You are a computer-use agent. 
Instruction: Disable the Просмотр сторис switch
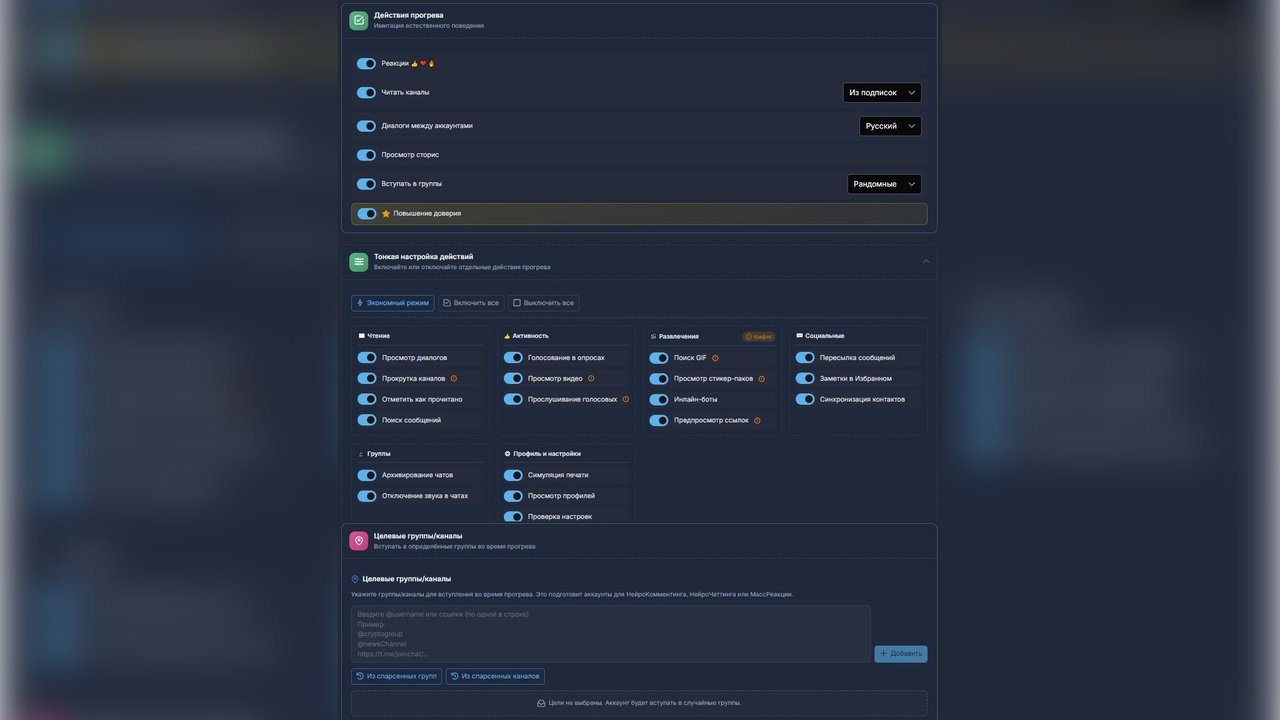366,155
